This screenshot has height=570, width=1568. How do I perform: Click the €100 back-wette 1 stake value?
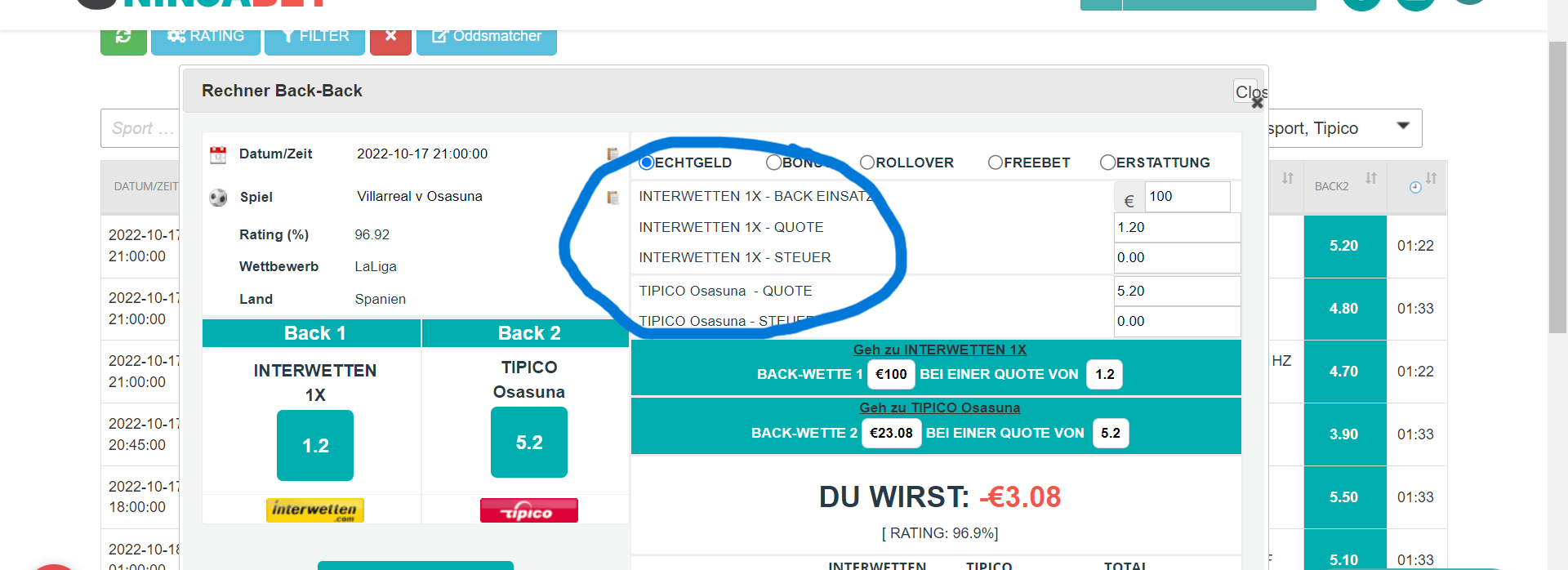tap(891, 374)
